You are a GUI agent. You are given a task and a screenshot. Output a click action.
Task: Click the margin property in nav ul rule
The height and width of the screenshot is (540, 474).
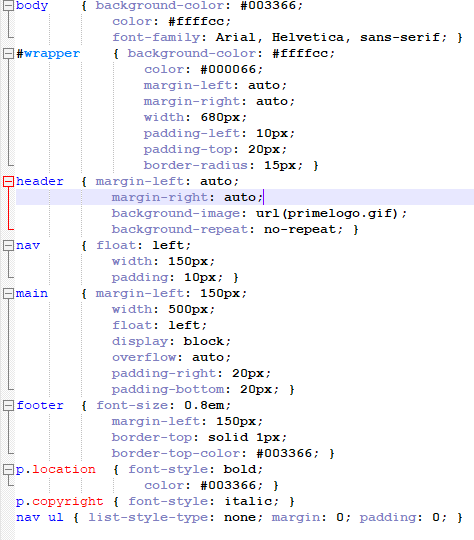pyautogui.click(x=296, y=518)
